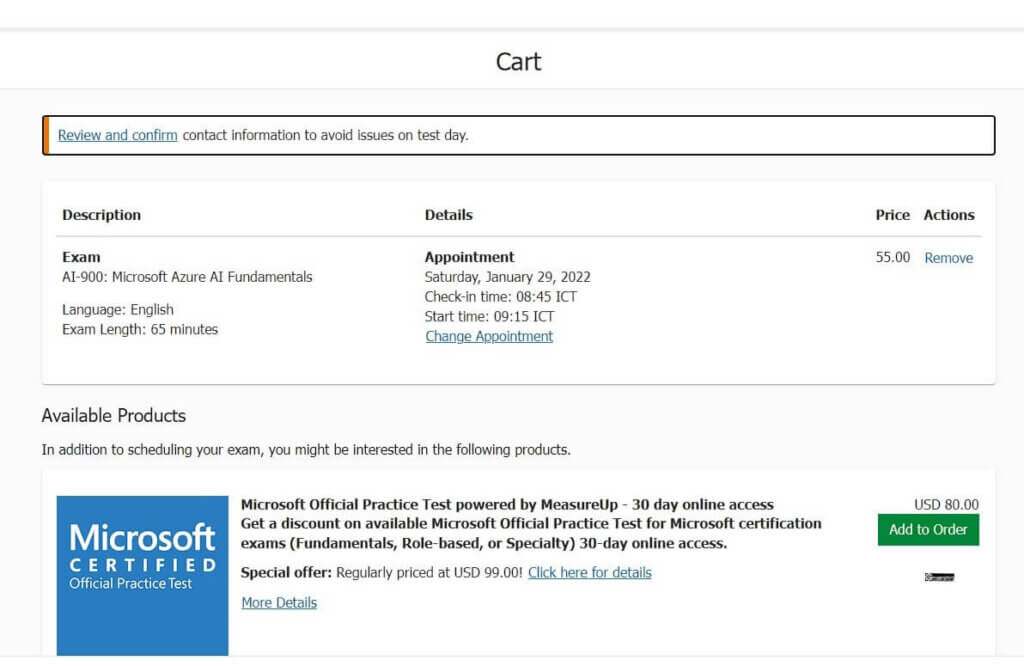Follow the More Details link
The height and width of the screenshot is (666, 1024).
coord(279,603)
